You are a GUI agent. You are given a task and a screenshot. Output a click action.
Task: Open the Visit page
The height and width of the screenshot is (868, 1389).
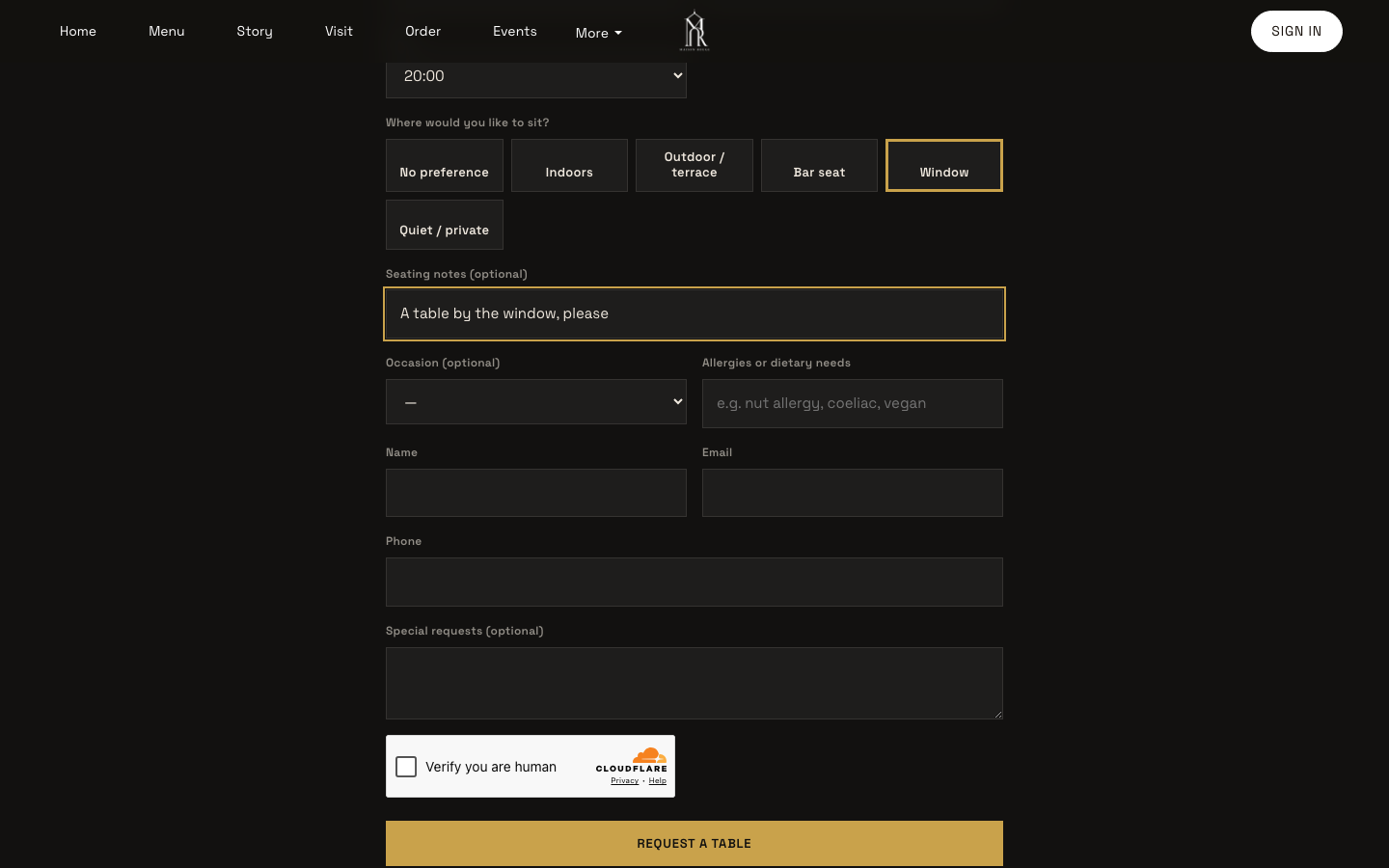[x=339, y=31]
